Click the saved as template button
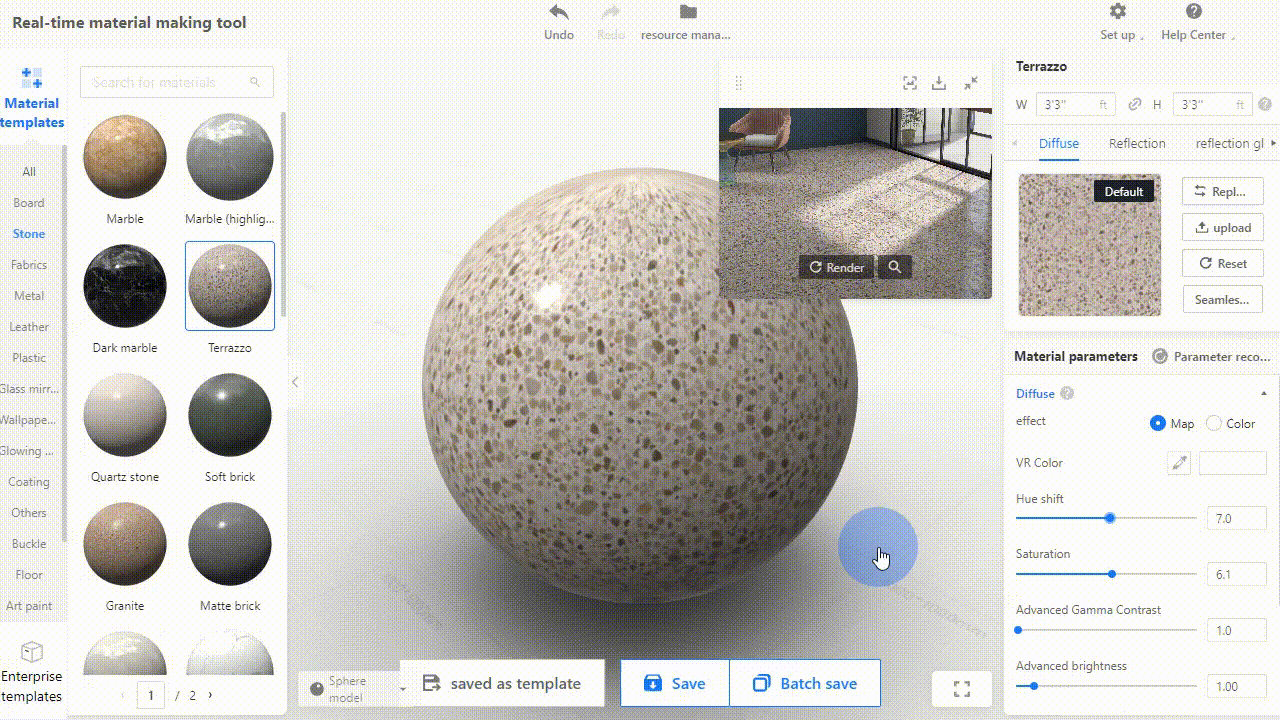The height and width of the screenshot is (720, 1280). [502, 683]
